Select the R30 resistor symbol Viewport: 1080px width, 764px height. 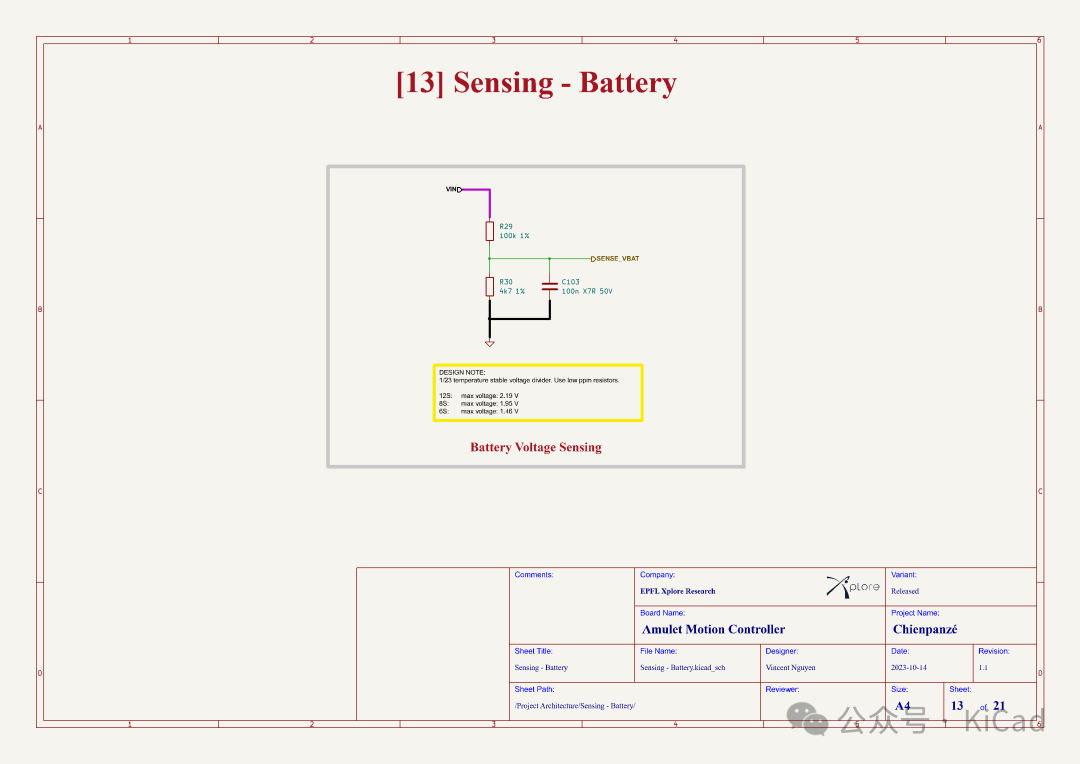490,287
